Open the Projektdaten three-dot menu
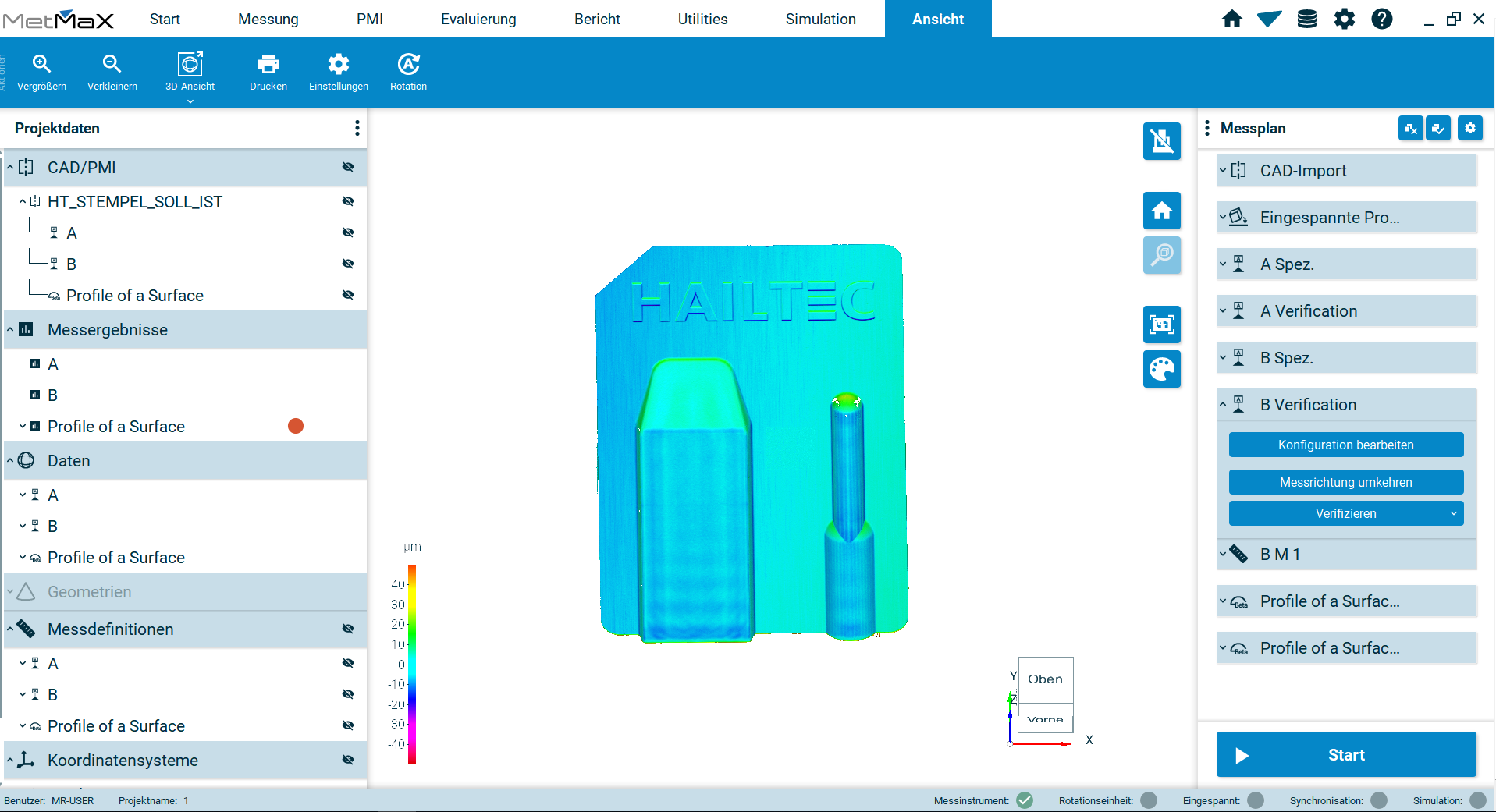 (x=357, y=128)
